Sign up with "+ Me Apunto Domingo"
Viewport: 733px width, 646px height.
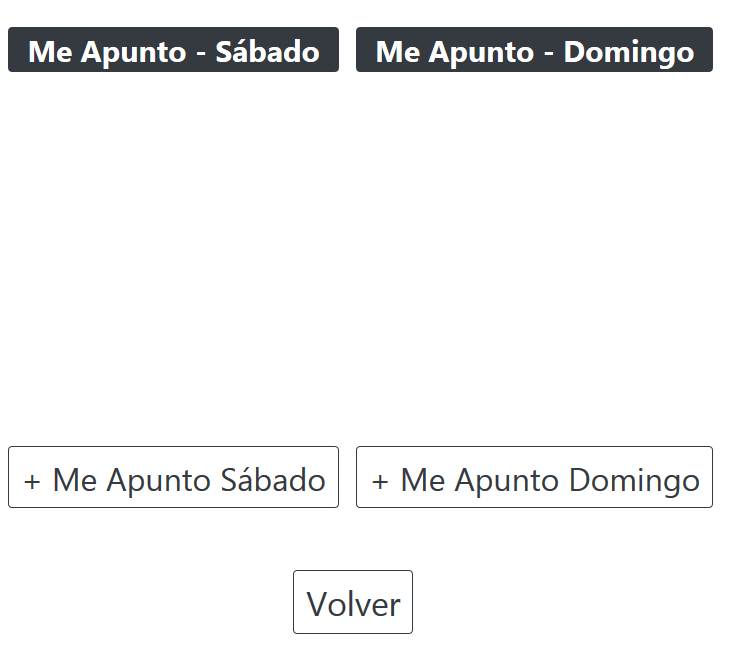[x=534, y=478]
